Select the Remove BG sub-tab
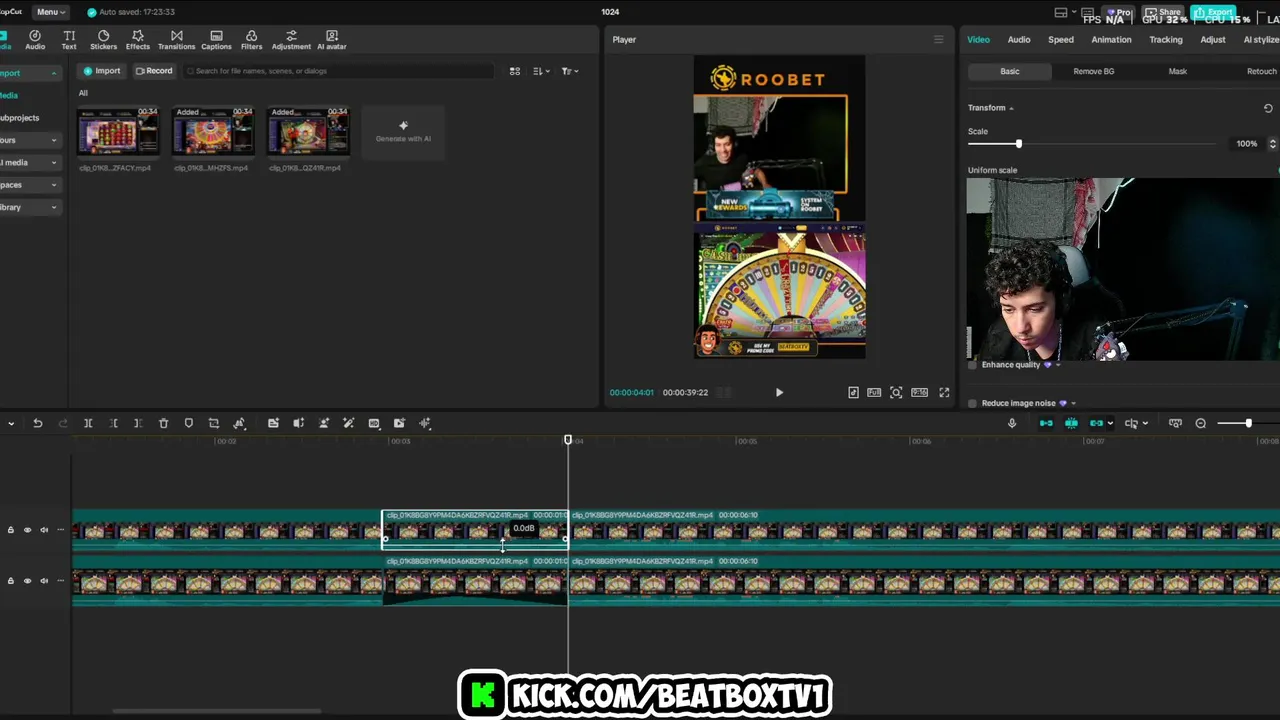This screenshot has height=720, width=1280. (x=1093, y=71)
